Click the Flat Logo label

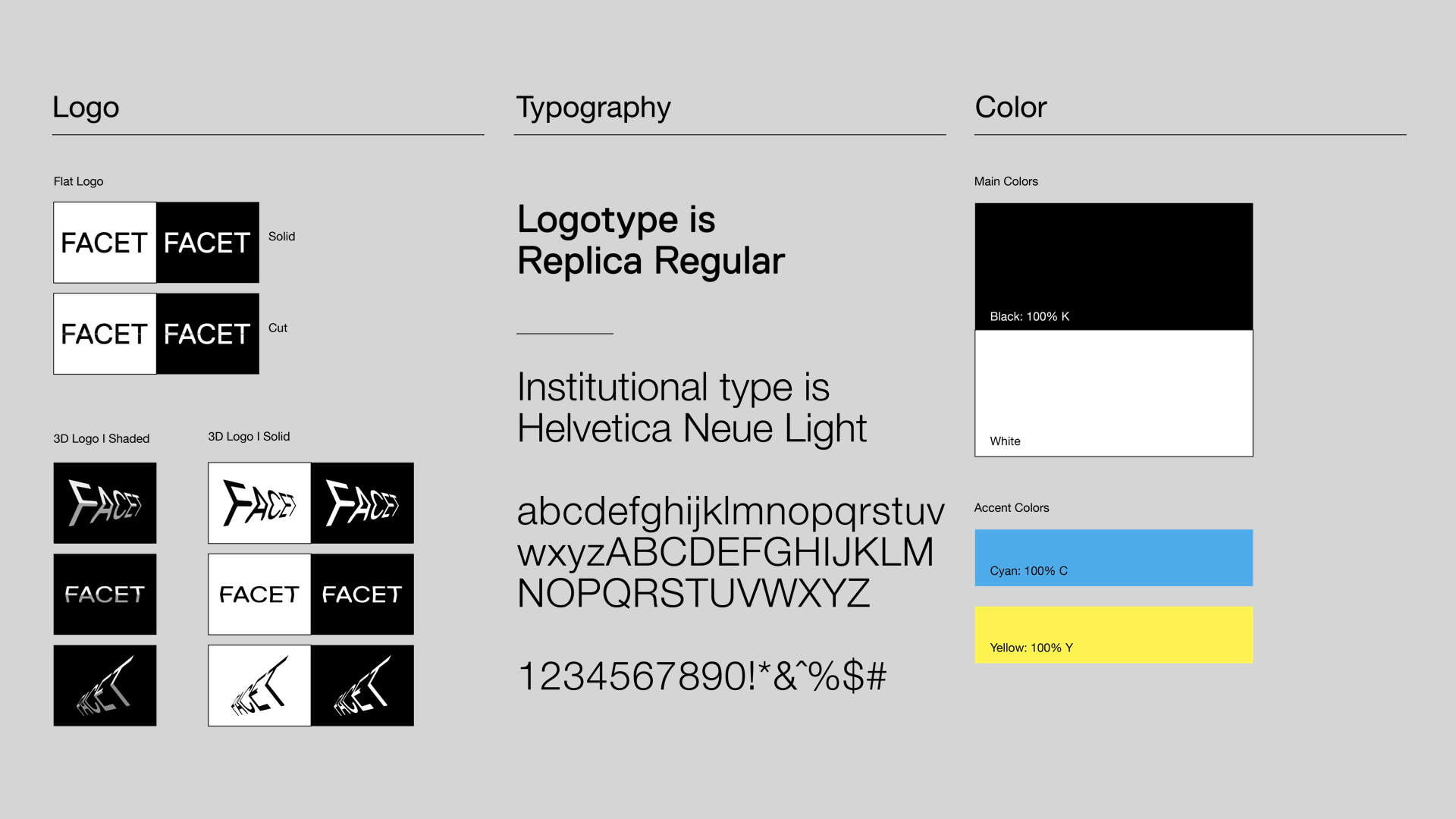(78, 181)
